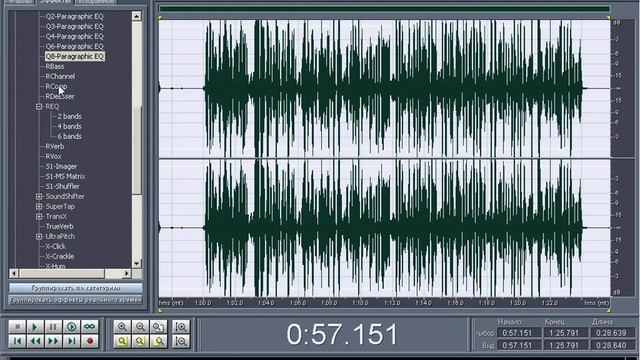Select the highlighted Q8-Paragraphic EQ effect
The width and height of the screenshot is (640, 360).
75,56
